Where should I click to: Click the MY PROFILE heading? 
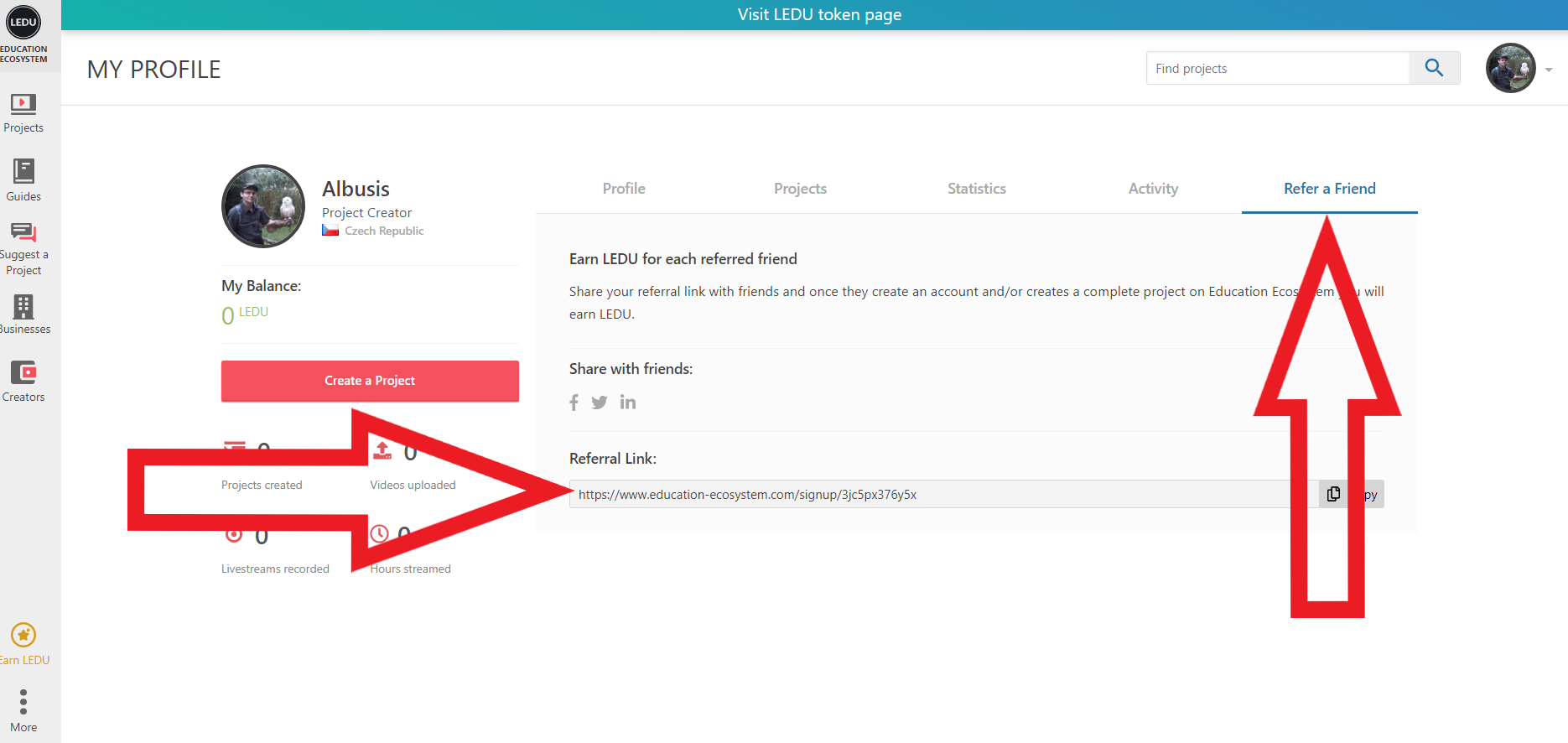(x=154, y=70)
